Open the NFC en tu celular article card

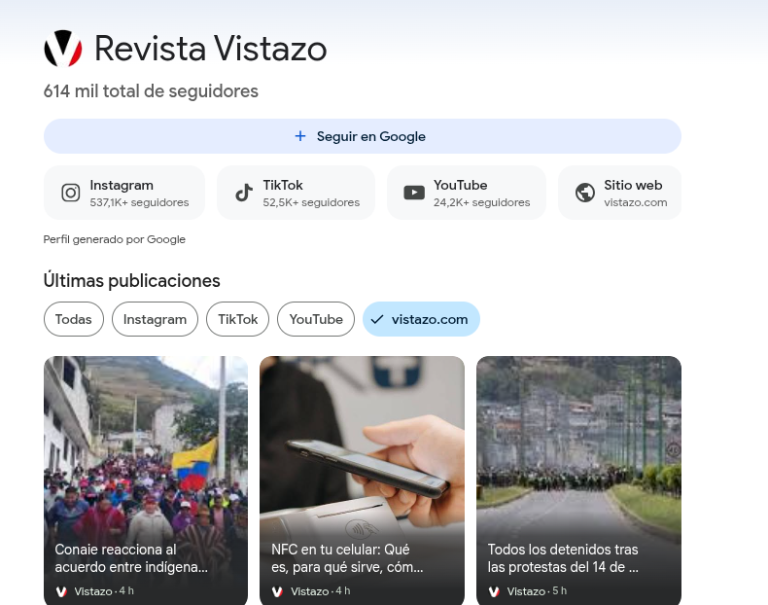(x=362, y=481)
